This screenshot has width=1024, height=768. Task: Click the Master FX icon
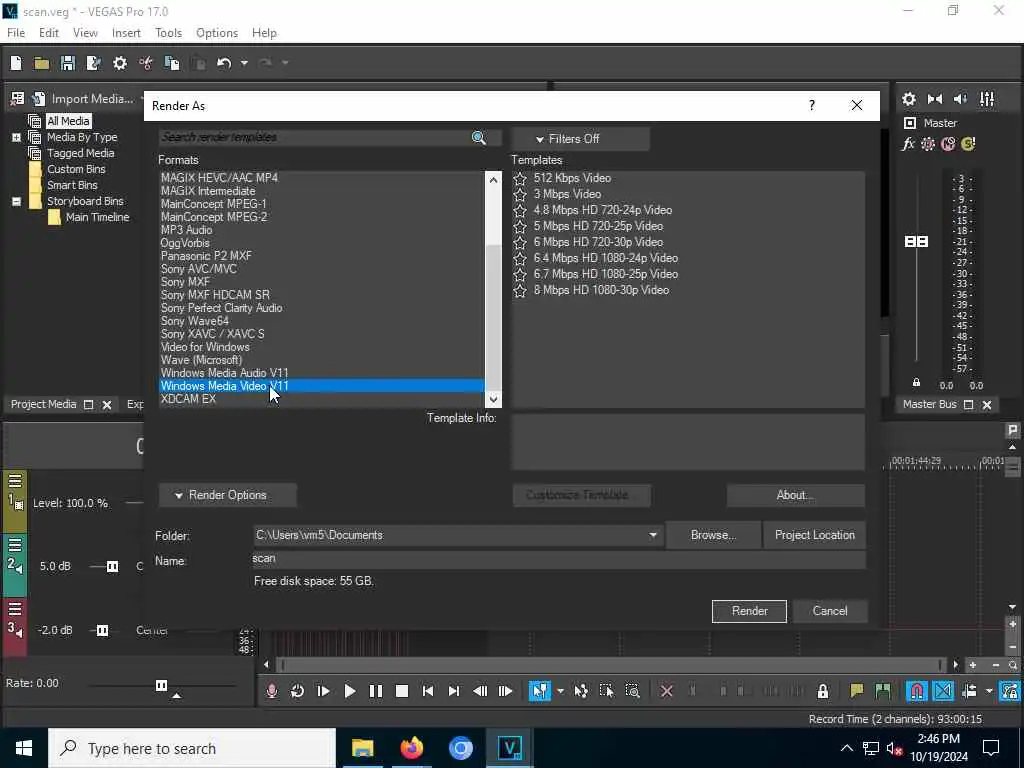pos(908,144)
